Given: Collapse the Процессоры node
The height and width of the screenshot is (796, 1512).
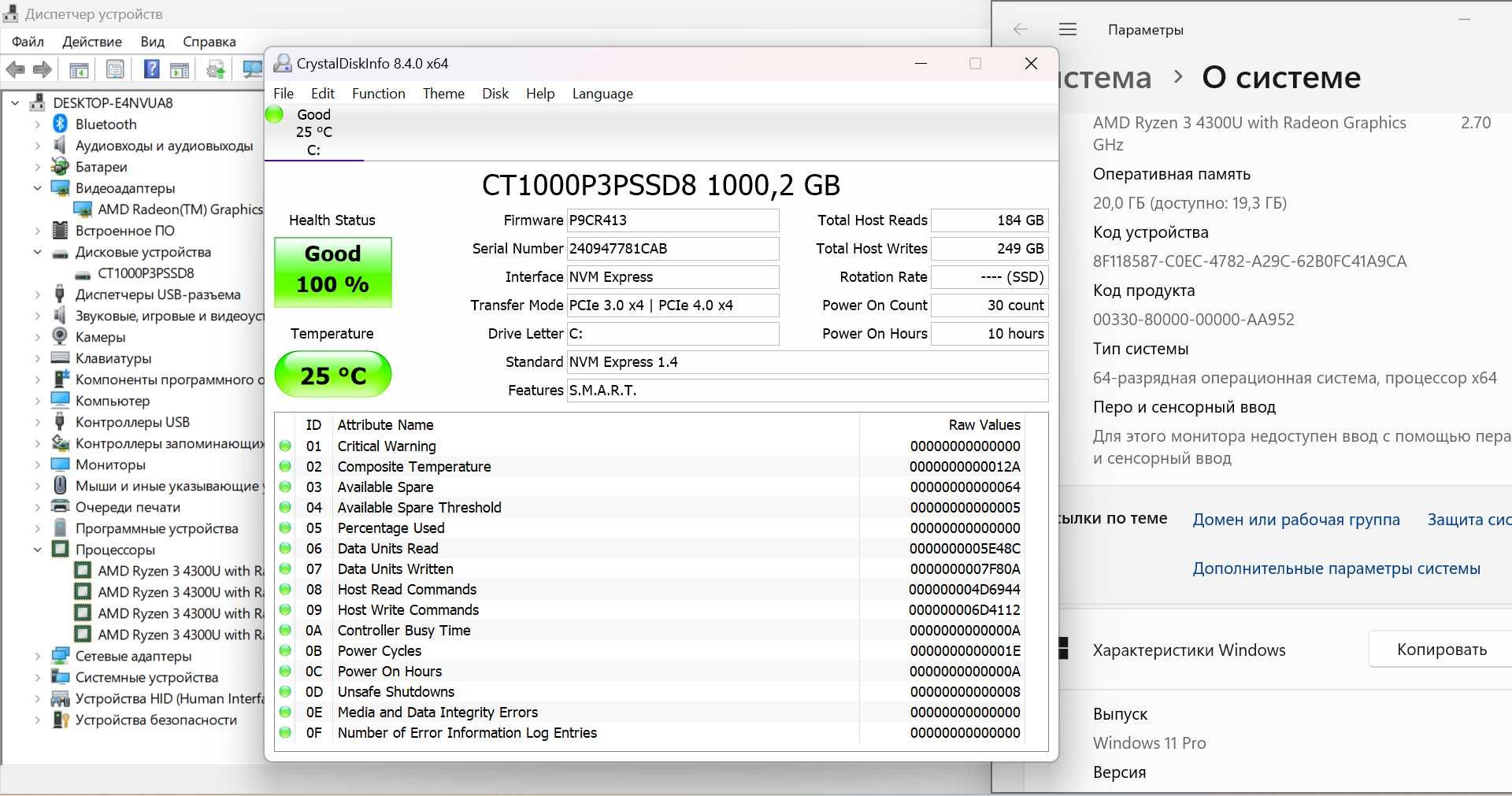Looking at the screenshot, I should coord(37,549).
